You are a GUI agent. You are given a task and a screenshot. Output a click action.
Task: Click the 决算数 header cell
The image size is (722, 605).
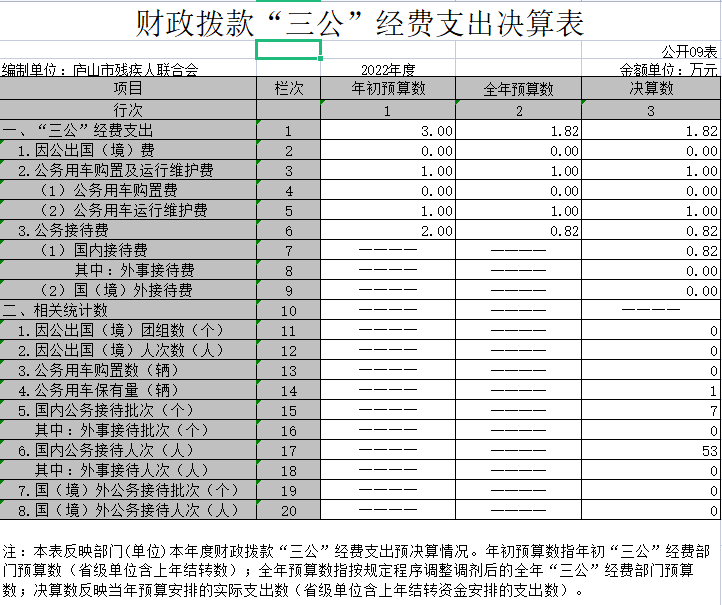tap(651, 89)
